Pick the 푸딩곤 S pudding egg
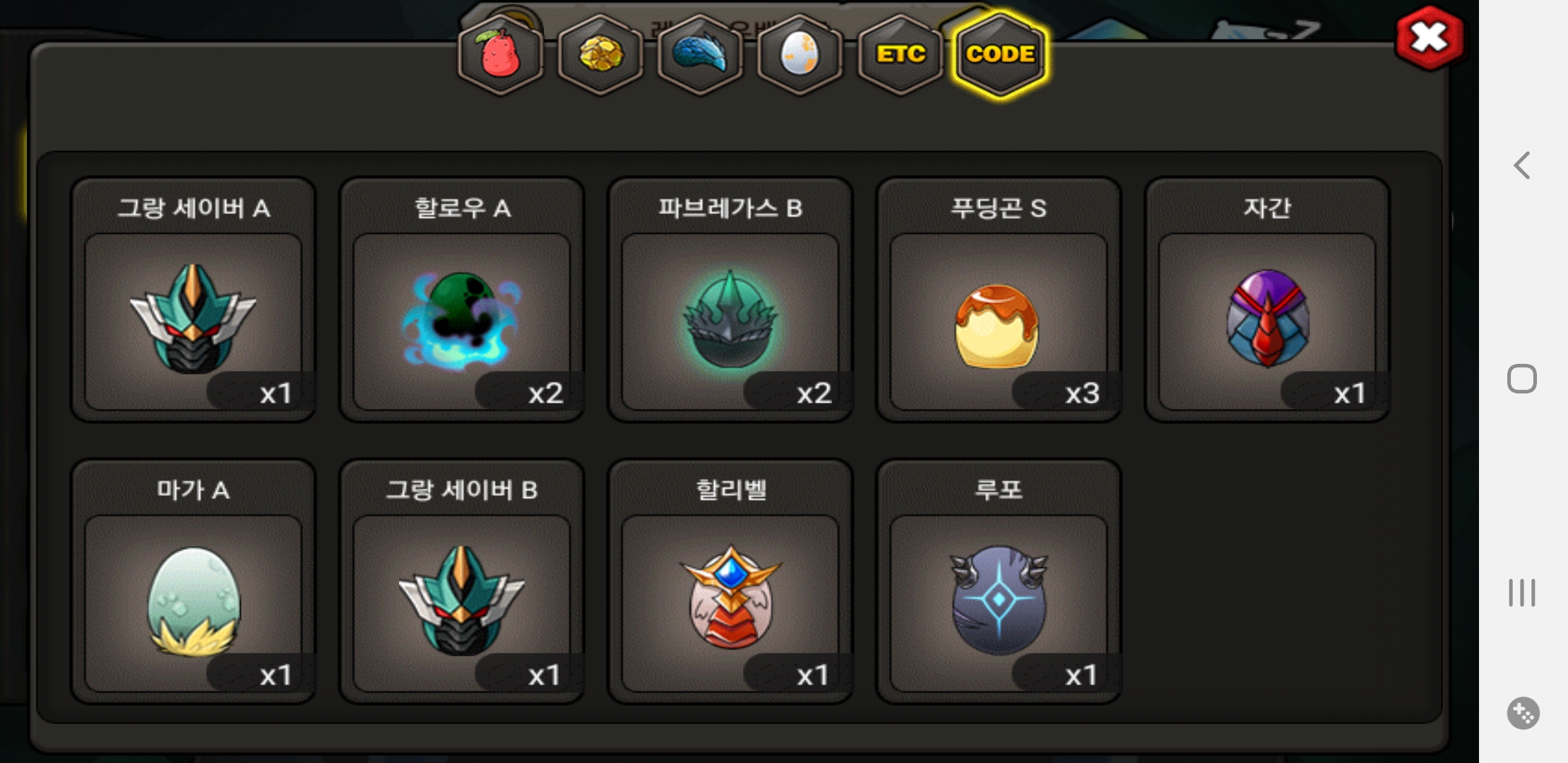The height and width of the screenshot is (763, 1568). 999,300
